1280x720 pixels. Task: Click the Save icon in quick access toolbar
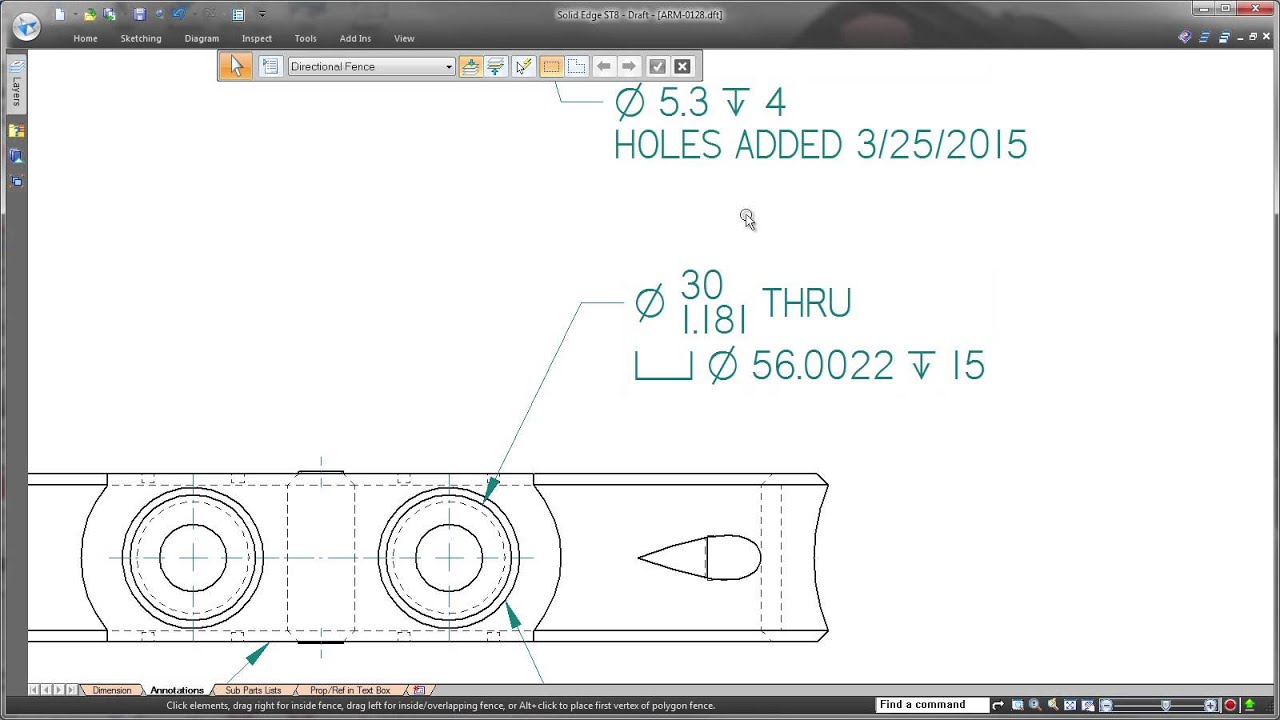(139, 14)
